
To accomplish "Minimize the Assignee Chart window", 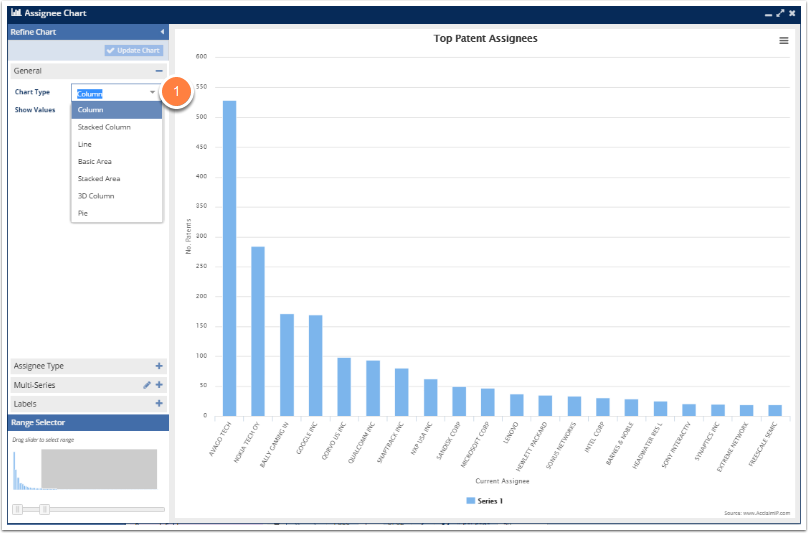I will (x=768, y=14).
